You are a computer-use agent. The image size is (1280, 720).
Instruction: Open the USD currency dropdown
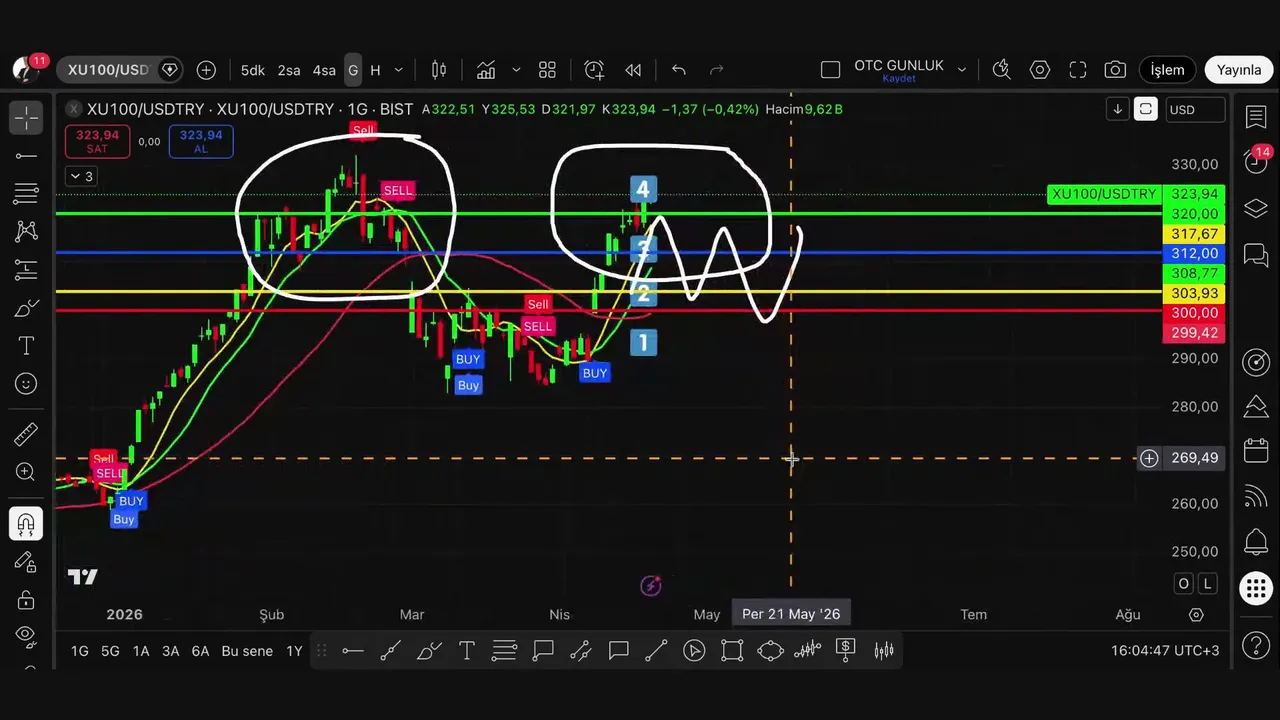pos(1196,110)
